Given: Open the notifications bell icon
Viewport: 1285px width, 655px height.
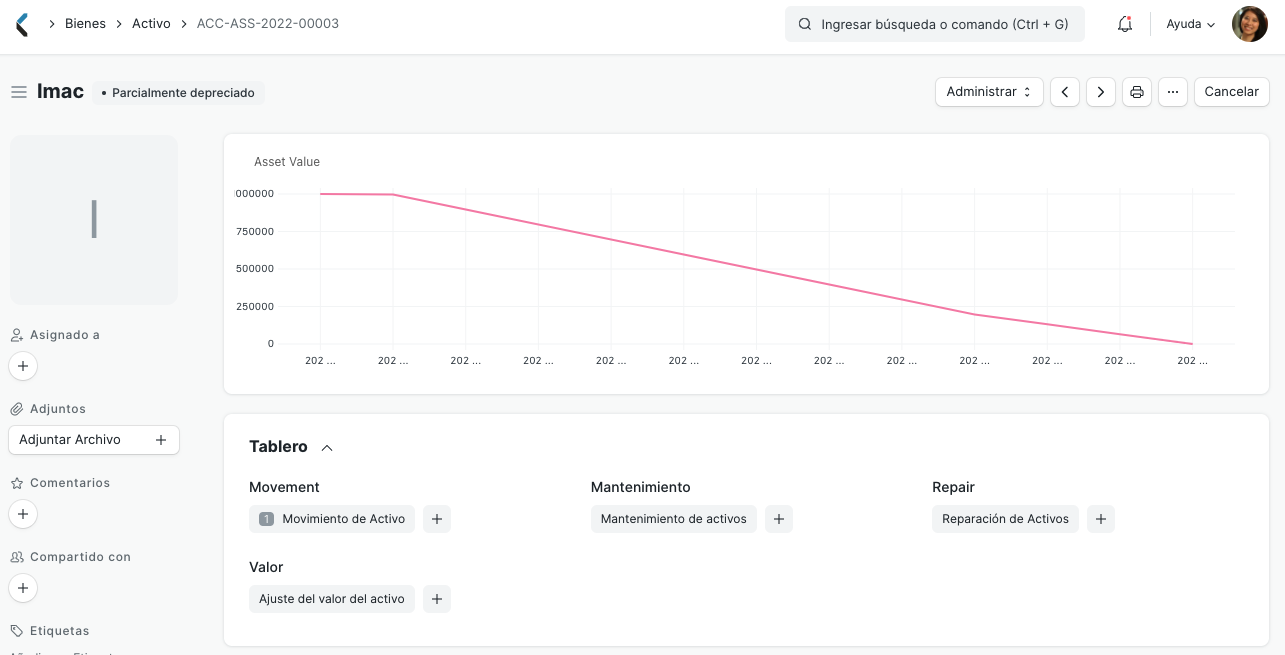Looking at the screenshot, I should (1125, 24).
